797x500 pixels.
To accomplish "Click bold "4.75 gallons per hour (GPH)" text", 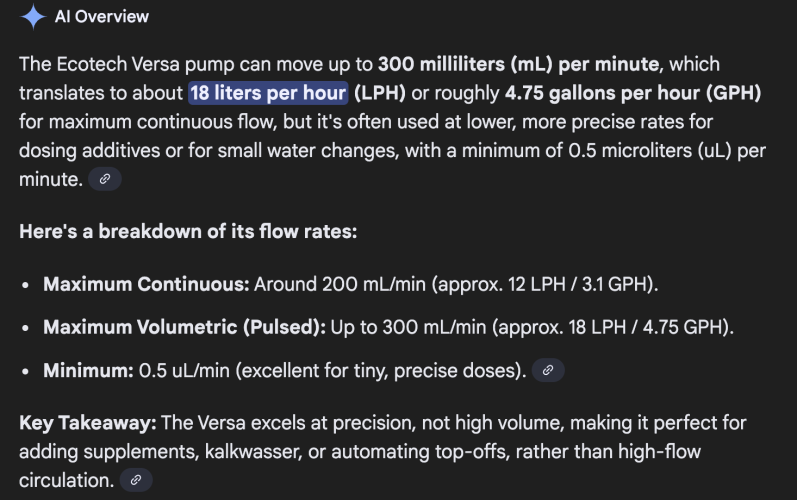I will coord(633,93).
